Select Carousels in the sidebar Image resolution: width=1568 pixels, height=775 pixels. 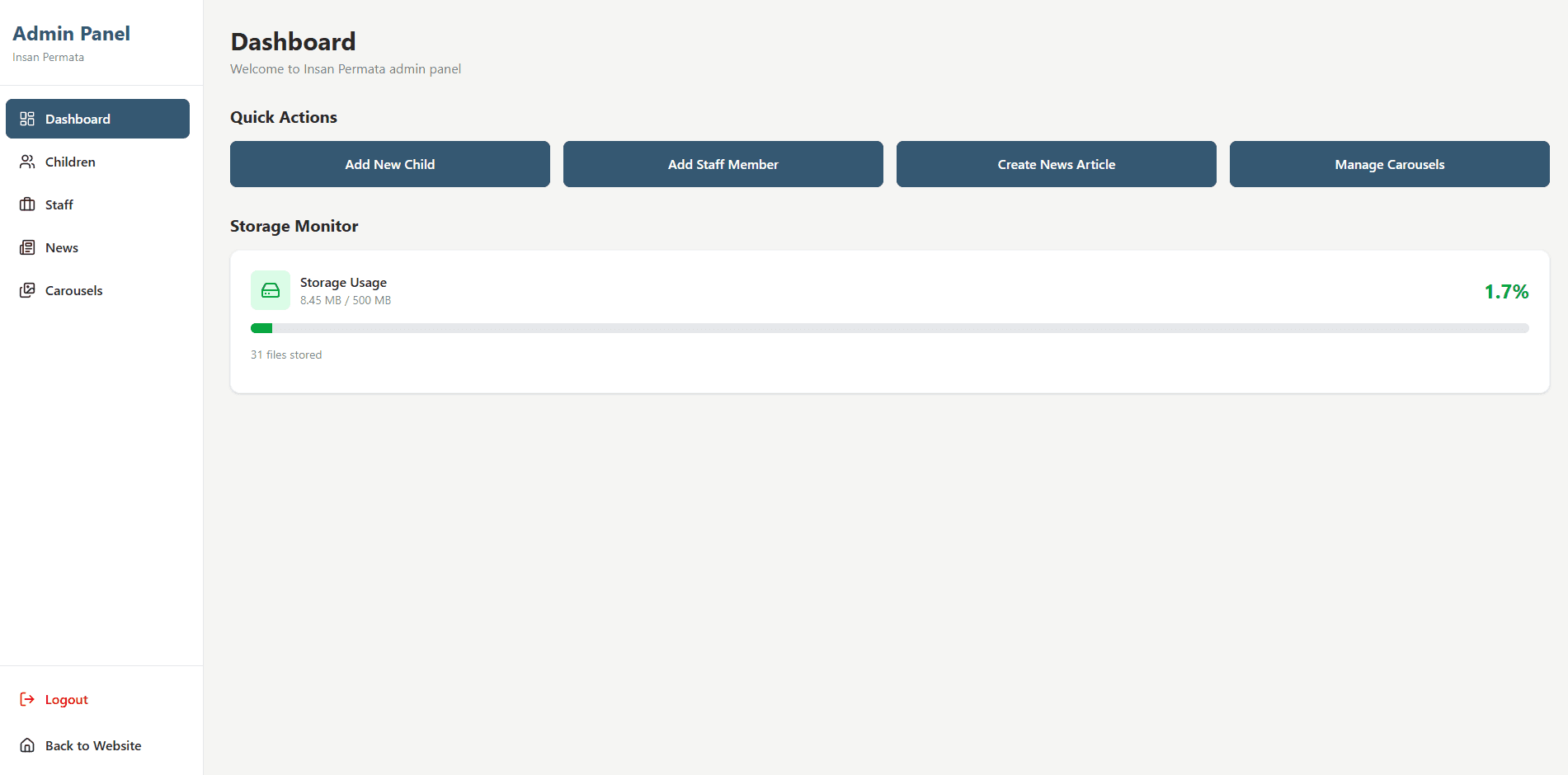[74, 290]
